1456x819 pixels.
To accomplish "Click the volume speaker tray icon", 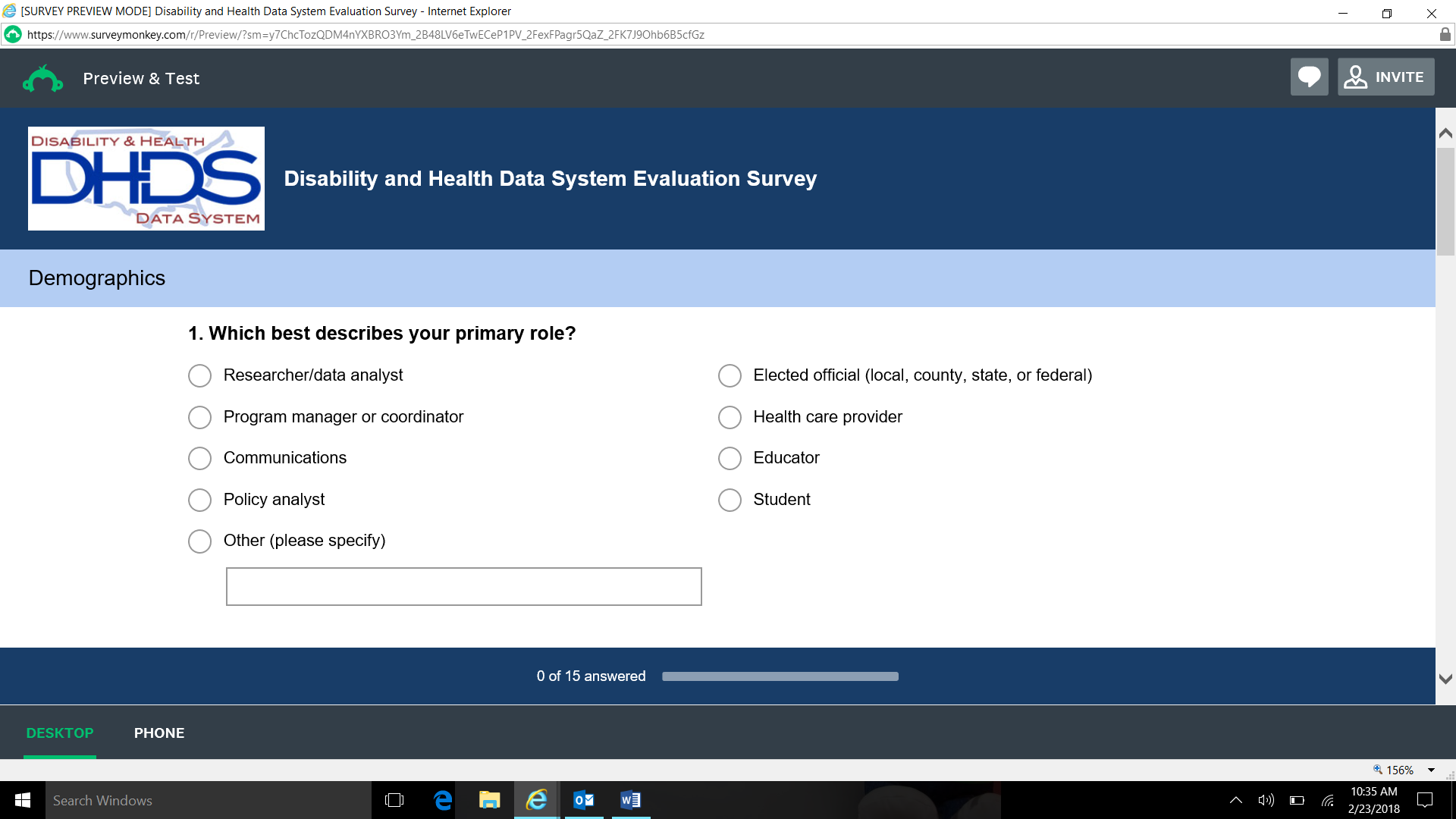I will click(1266, 800).
